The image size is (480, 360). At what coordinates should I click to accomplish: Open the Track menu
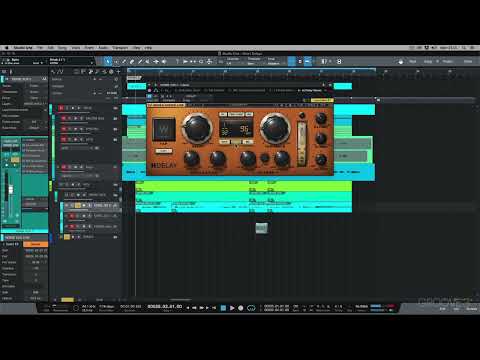coord(76,48)
